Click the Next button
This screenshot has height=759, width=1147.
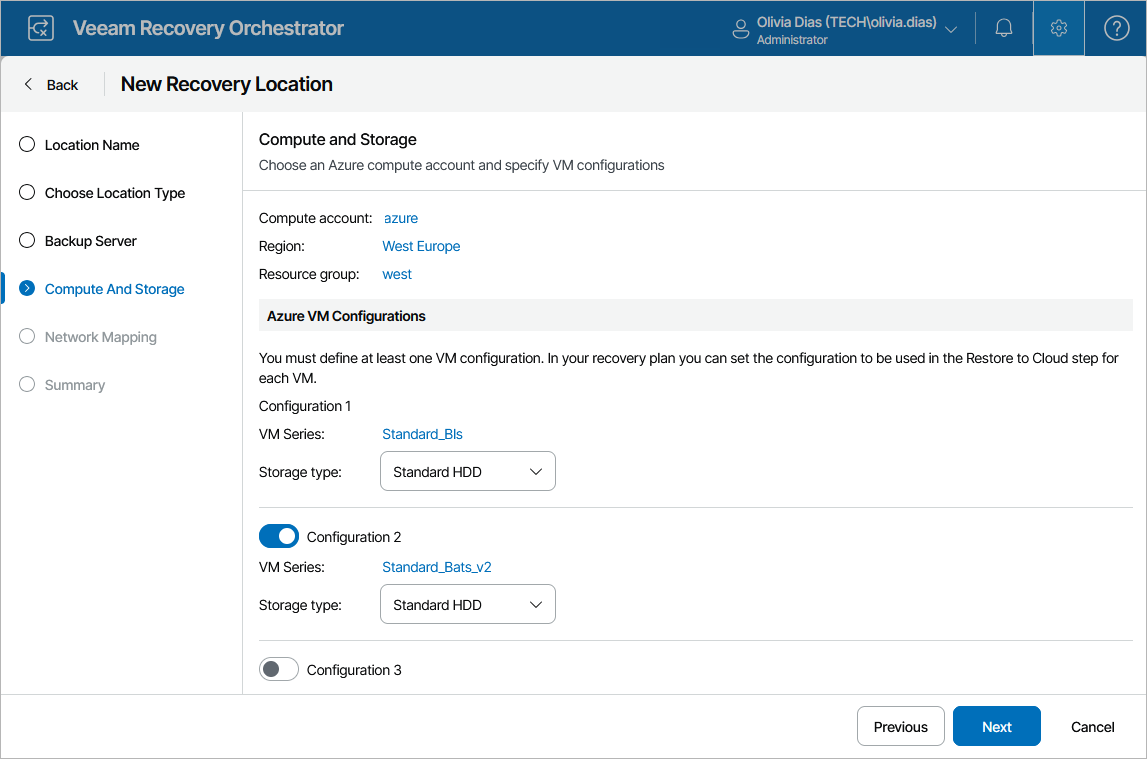pos(996,727)
